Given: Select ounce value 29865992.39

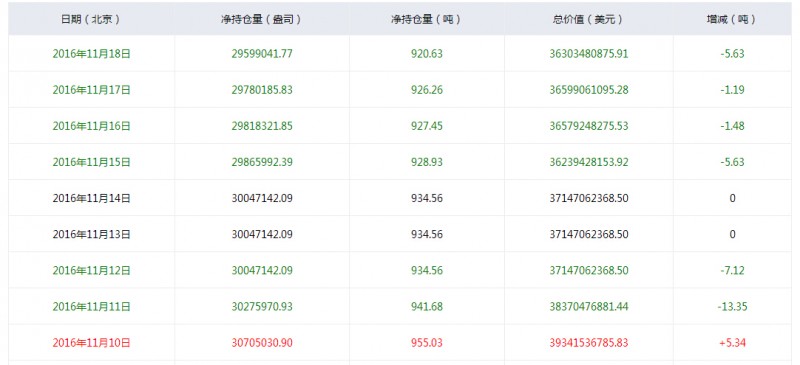Looking at the screenshot, I should click(262, 162).
